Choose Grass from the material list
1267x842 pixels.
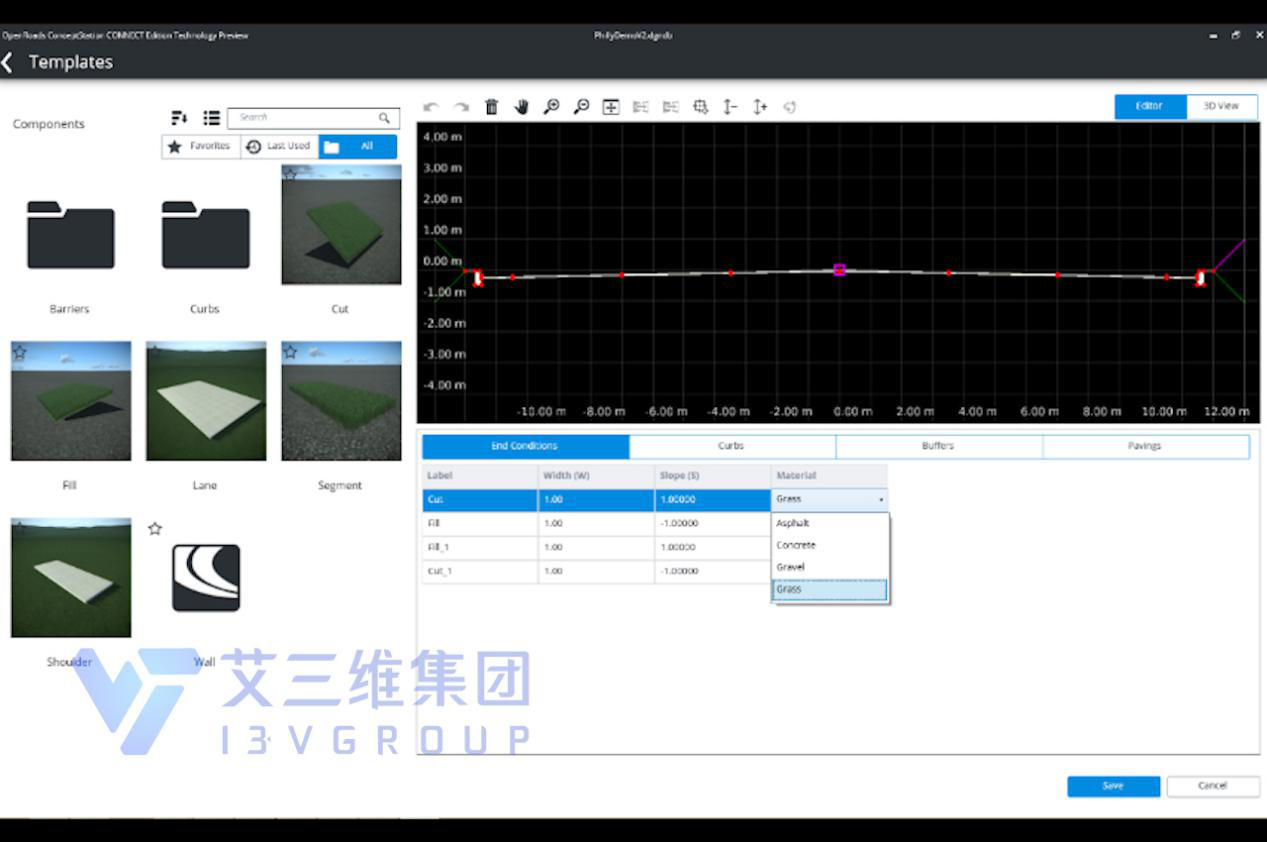coord(829,590)
